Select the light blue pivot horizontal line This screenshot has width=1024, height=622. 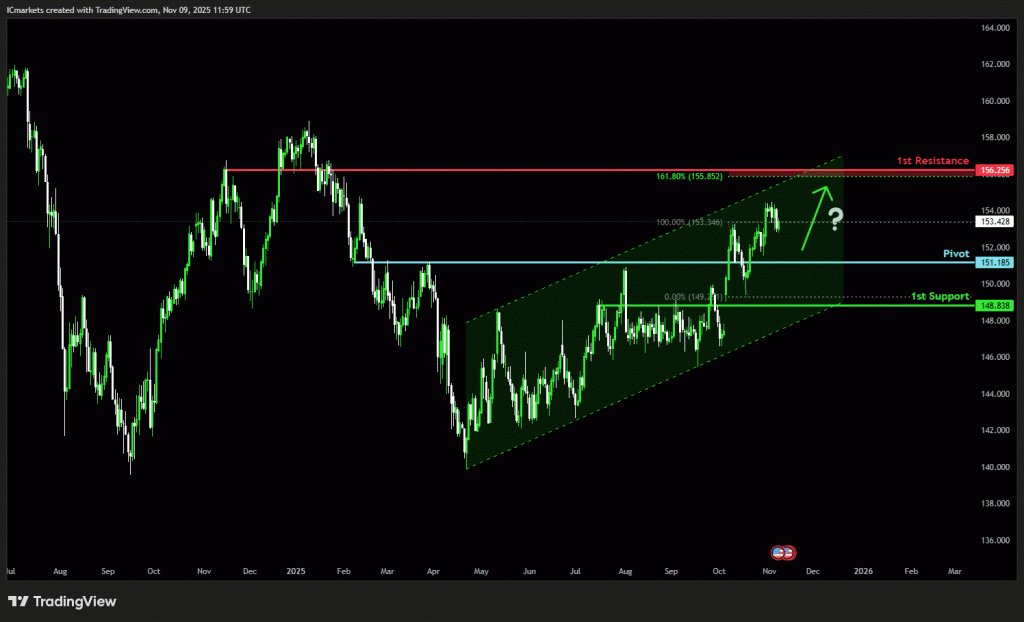coord(600,262)
